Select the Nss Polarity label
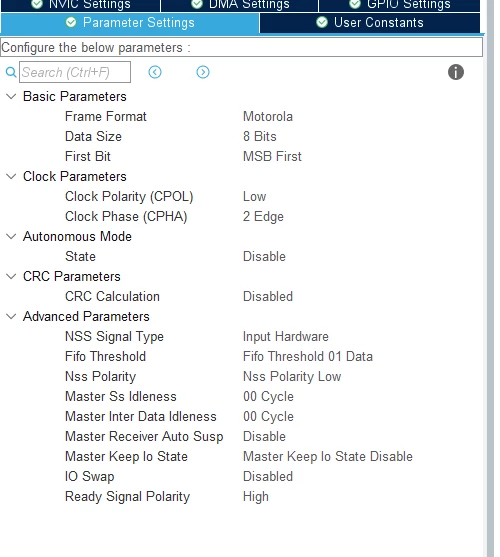500x557 pixels. point(100,377)
